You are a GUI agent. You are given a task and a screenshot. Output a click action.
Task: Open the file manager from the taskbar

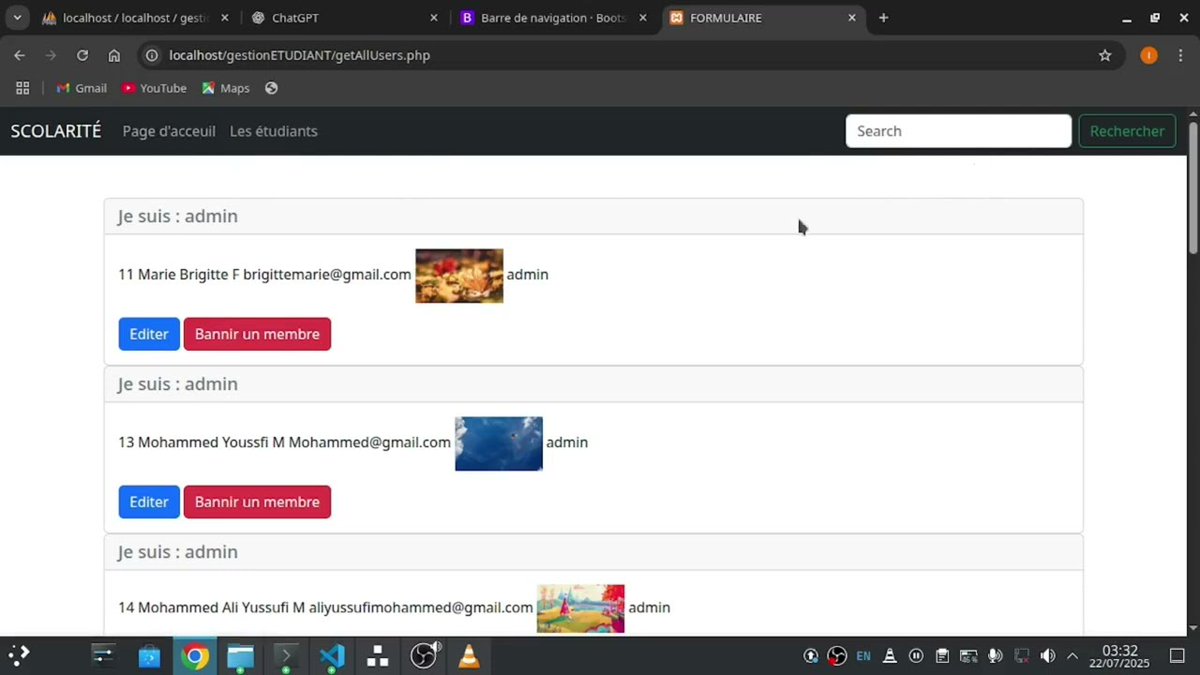240,656
